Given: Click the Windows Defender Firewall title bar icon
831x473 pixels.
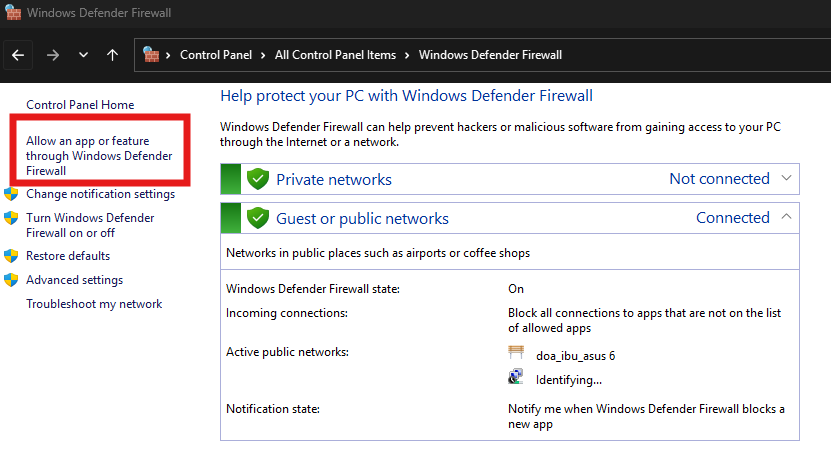Looking at the screenshot, I should (x=11, y=14).
